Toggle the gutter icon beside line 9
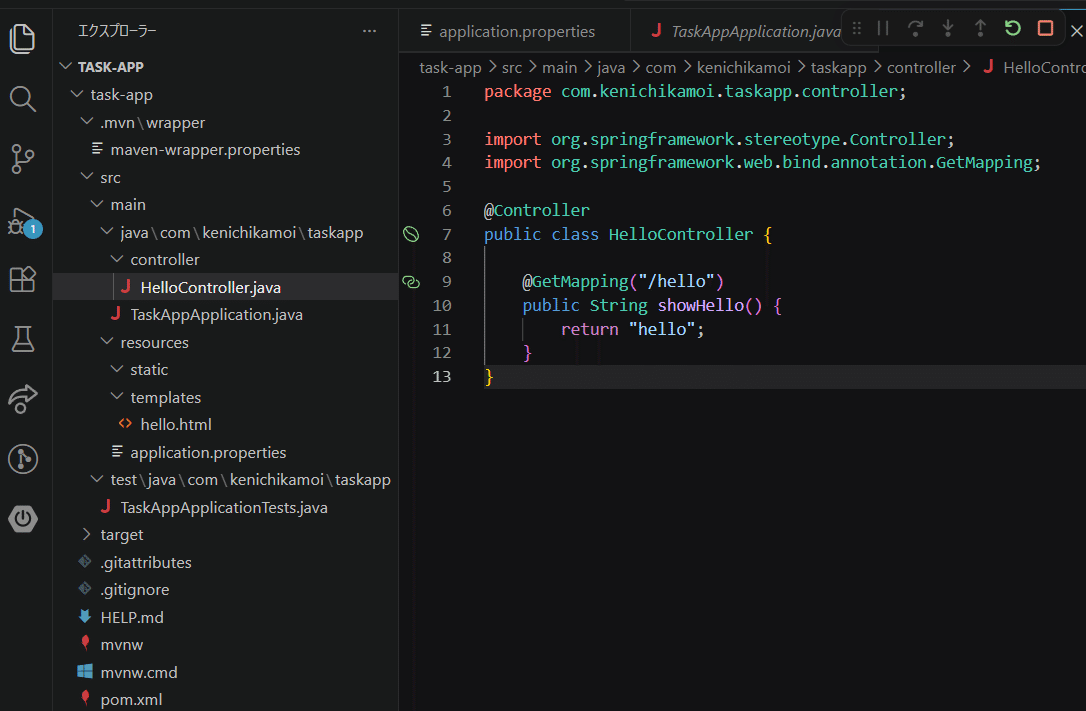Viewport: 1086px width, 711px height. (x=410, y=282)
